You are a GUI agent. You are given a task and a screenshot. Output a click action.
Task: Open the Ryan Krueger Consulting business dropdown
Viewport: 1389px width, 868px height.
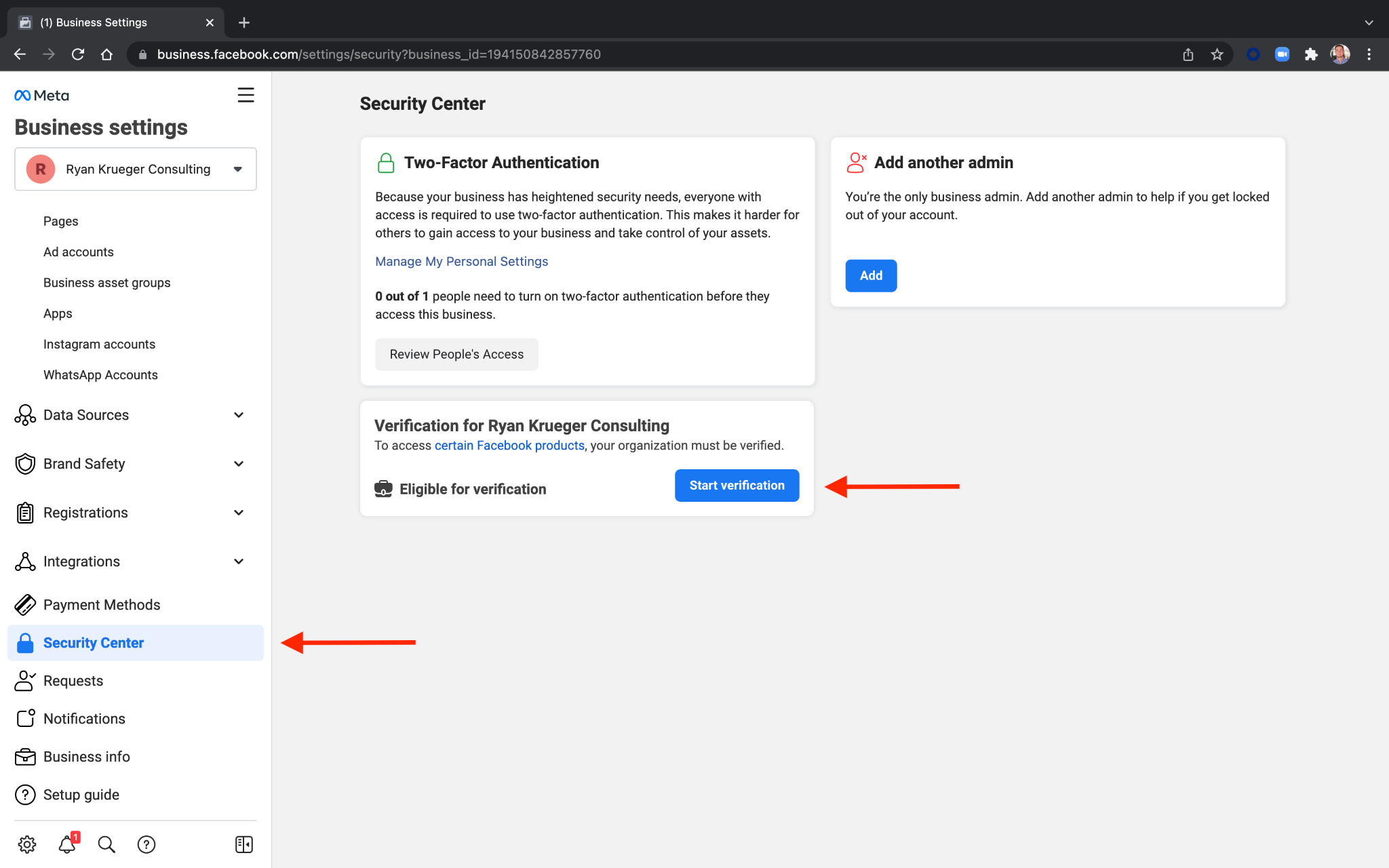tap(136, 169)
